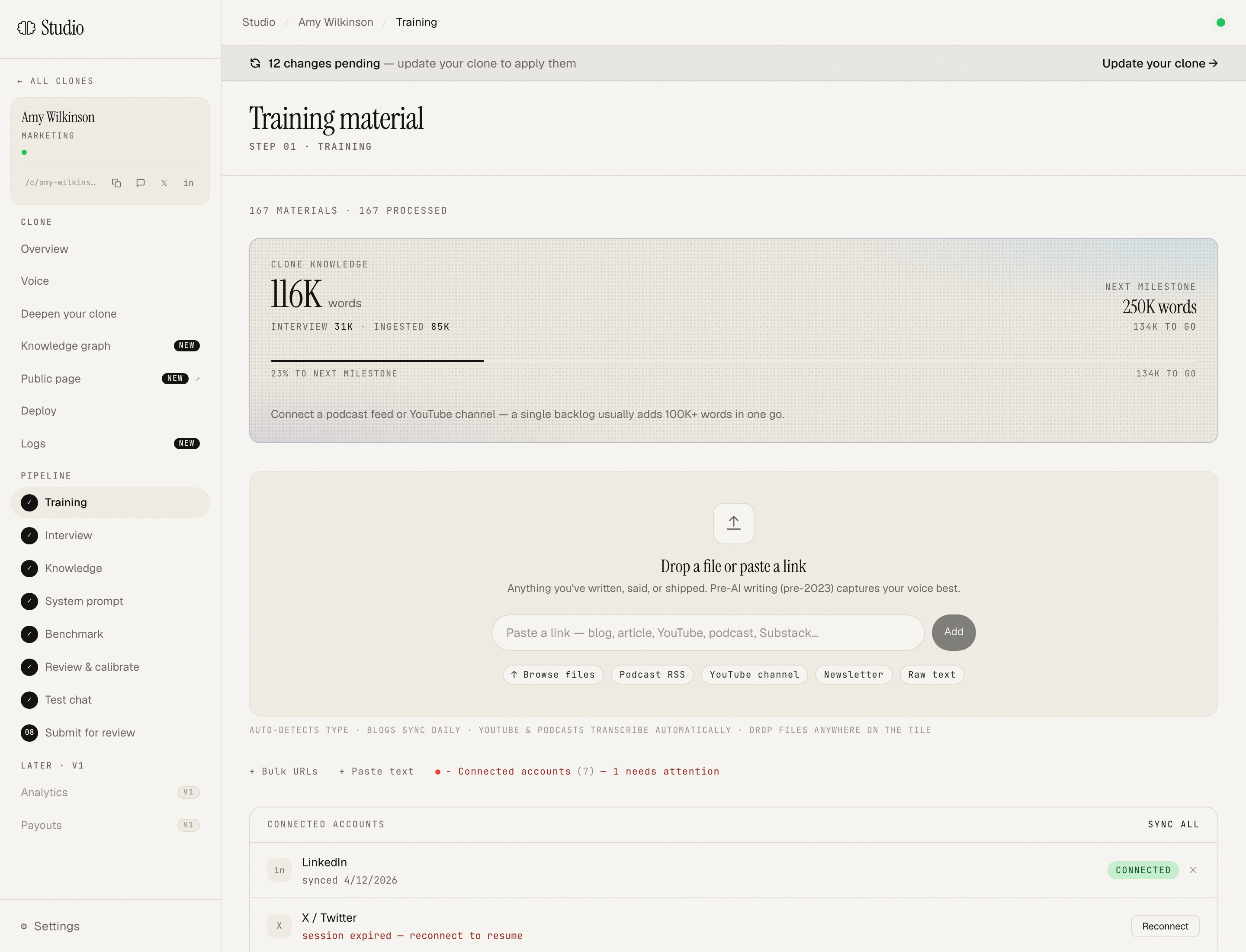Open Public page

[110, 379]
